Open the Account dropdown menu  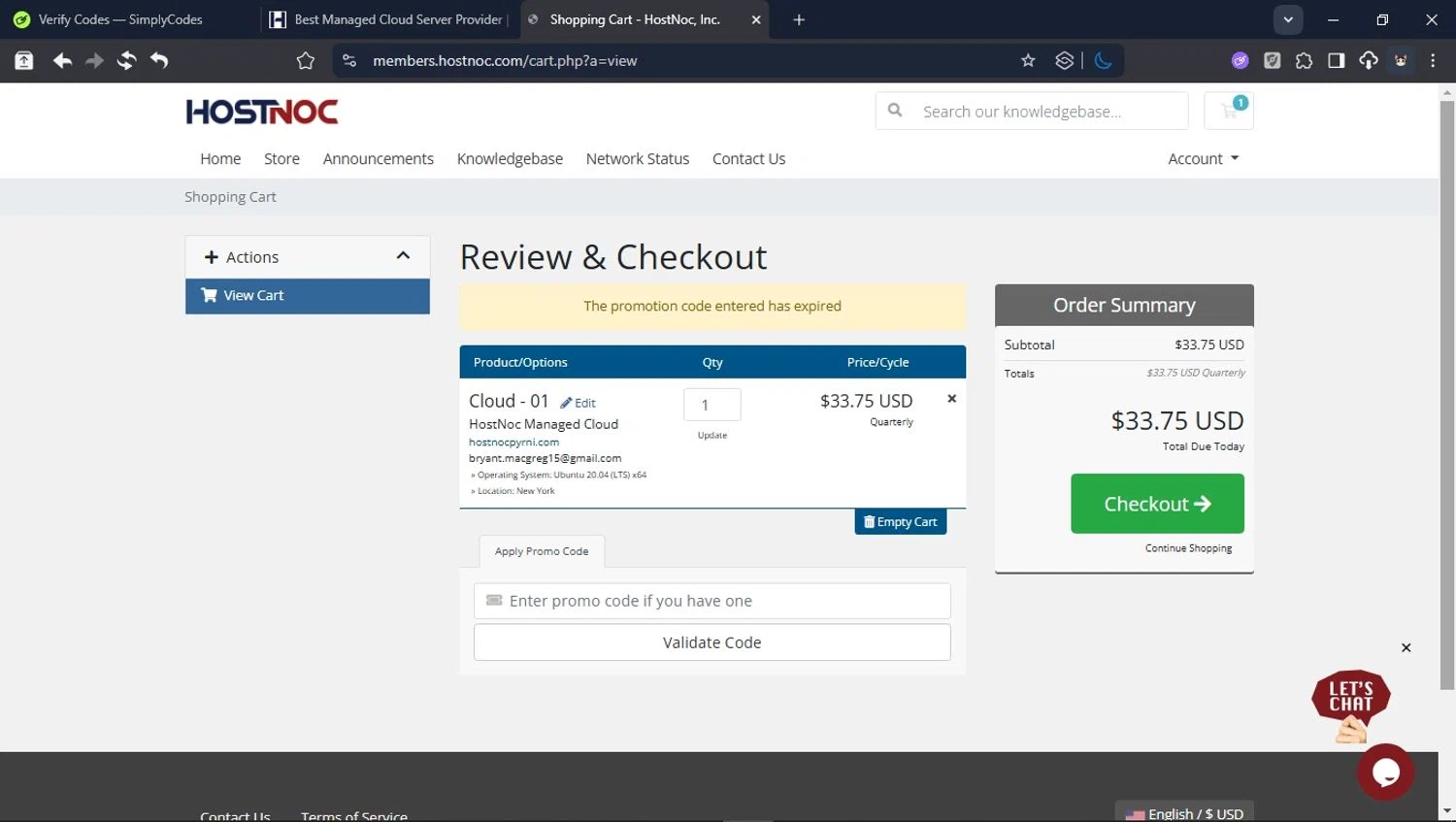1204,159
